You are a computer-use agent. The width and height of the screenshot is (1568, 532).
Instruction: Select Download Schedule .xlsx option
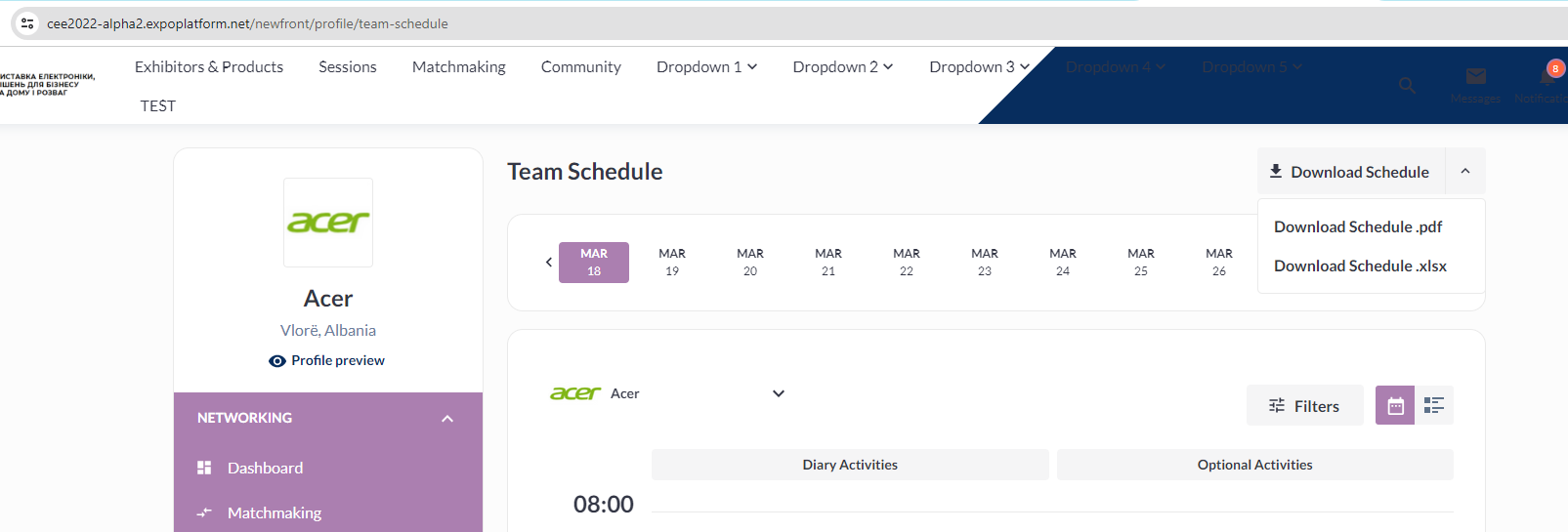[x=1360, y=266]
